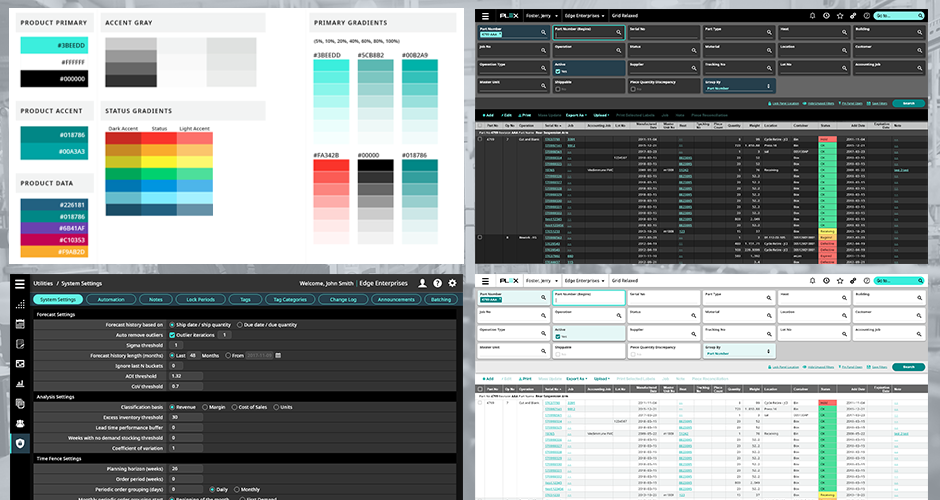940x500 pixels.
Task: Click the calendar icon in the dark sidebar
Action: coord(19,325)
